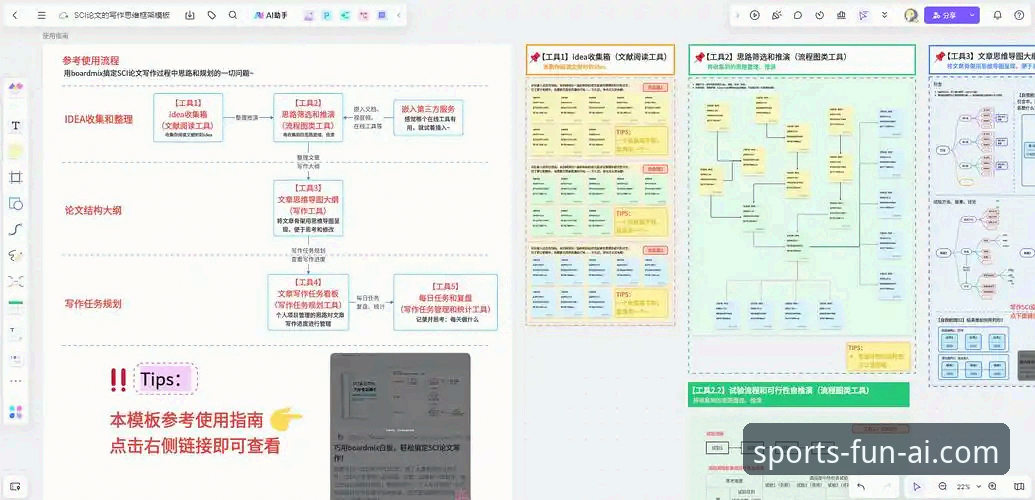Screen dimensions: 1035x500
Task: Start presentation with the play icon
Action: coord(754,15)
